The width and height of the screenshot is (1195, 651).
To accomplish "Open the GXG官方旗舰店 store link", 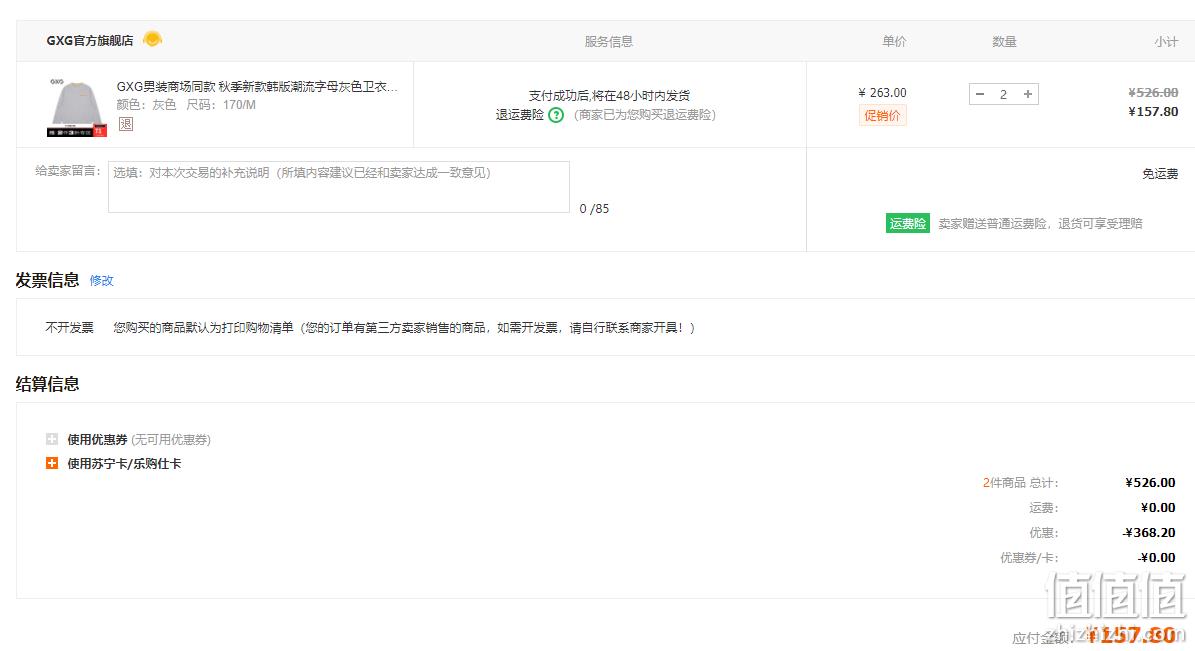I will [89, 40].
